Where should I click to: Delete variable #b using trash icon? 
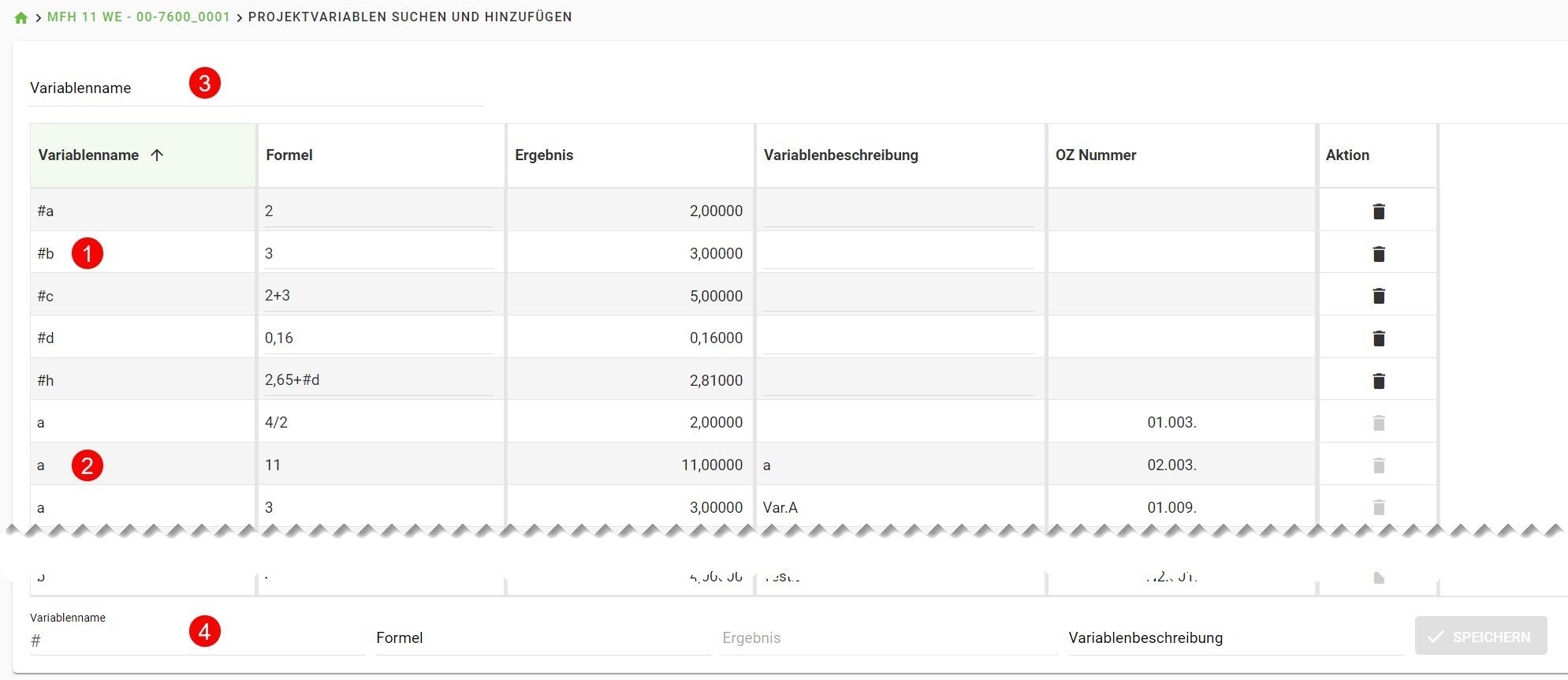(1378, 254)
